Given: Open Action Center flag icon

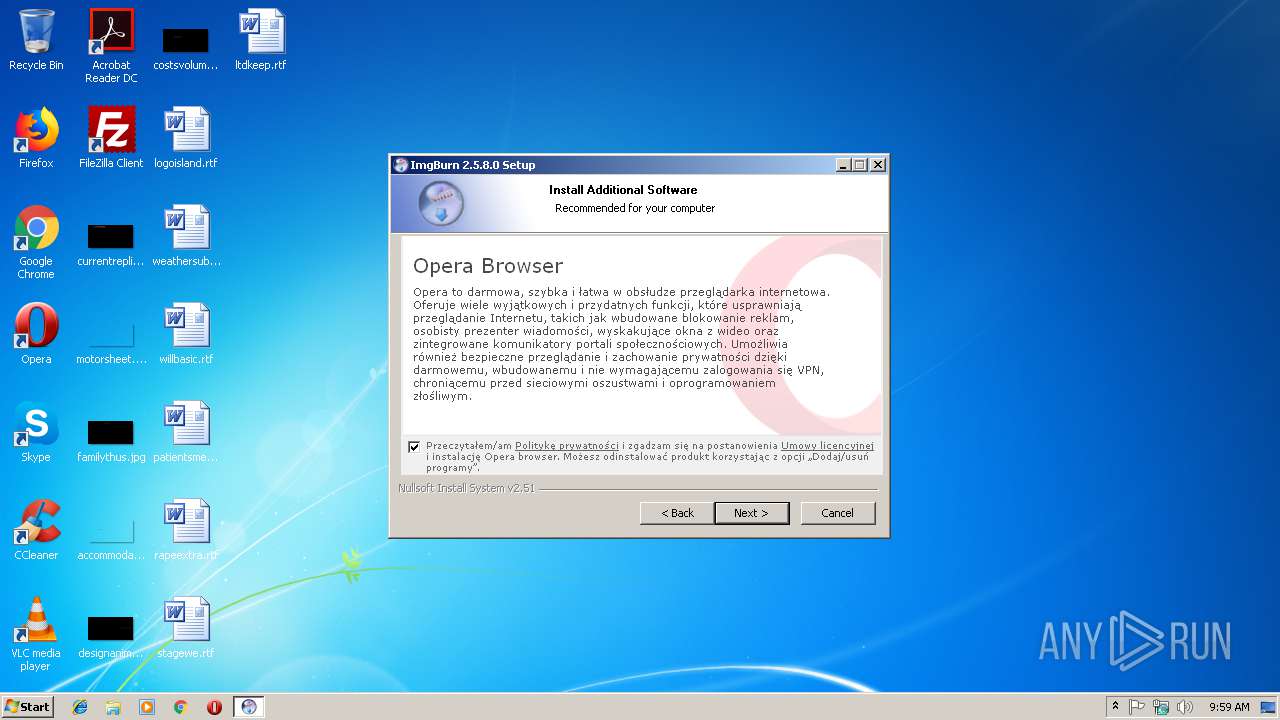Looking at the screenshot, I should [x=1137, y=707].
